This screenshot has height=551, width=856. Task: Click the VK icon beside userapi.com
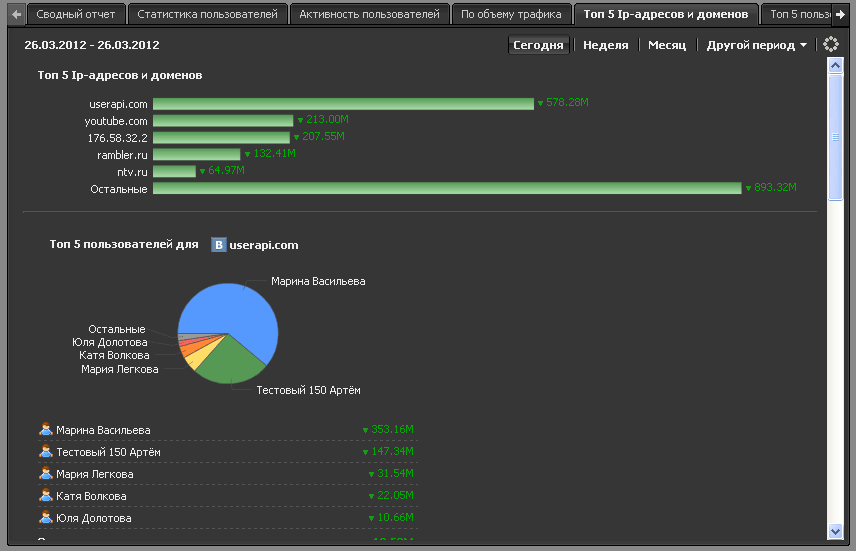pyautogui.click(x=219, y=245)
